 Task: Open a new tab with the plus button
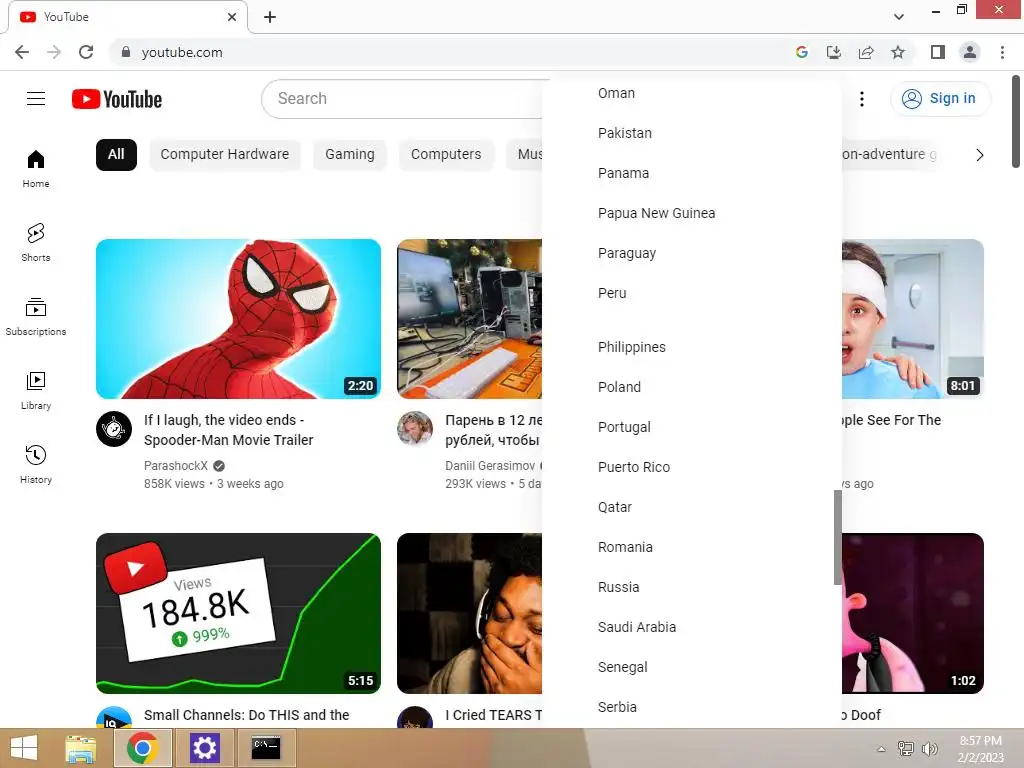click(270, 17)
